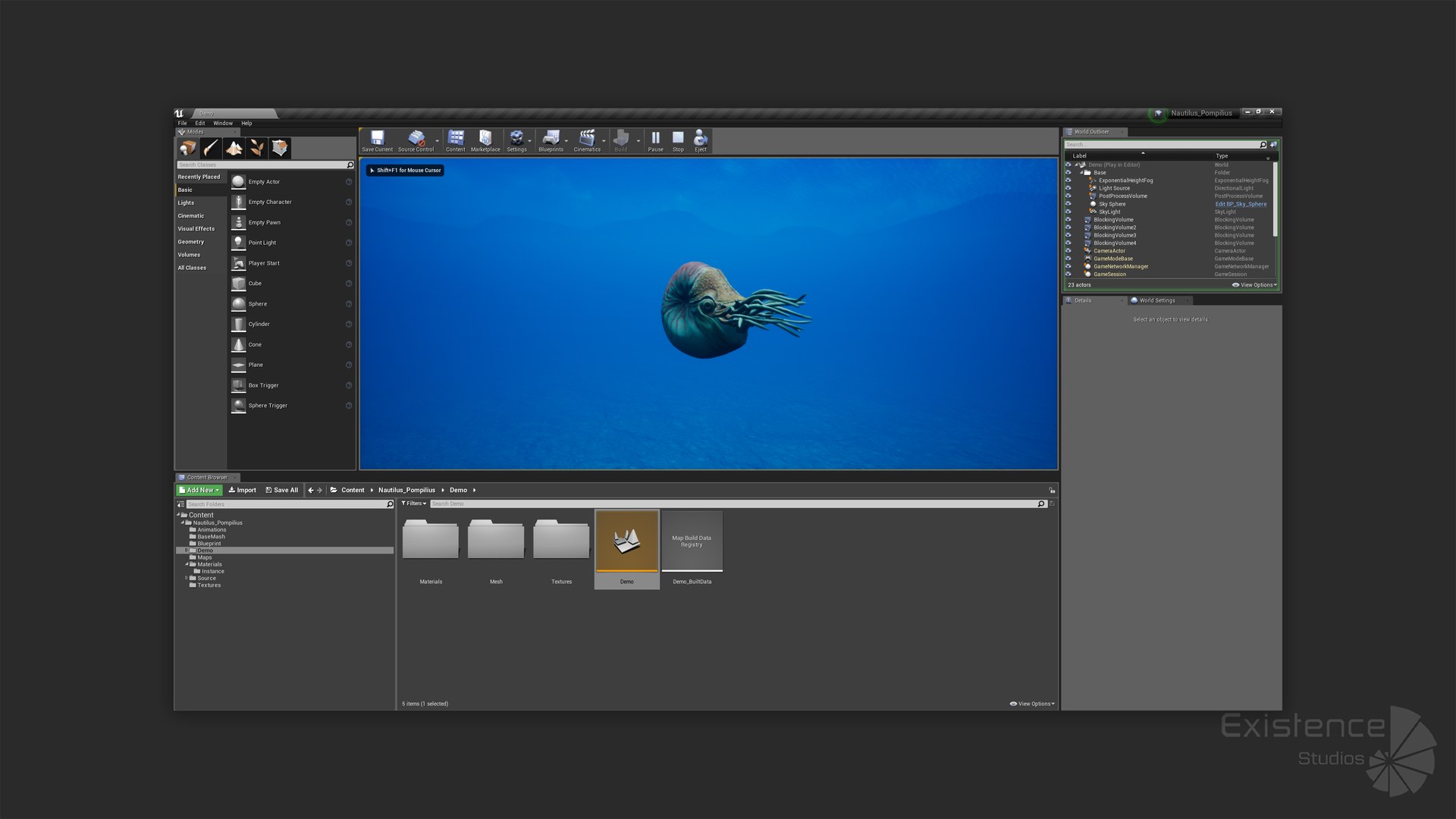Click the Cube shape icon
This screenshot has height=819, width=1456.
tap(238, 284)
